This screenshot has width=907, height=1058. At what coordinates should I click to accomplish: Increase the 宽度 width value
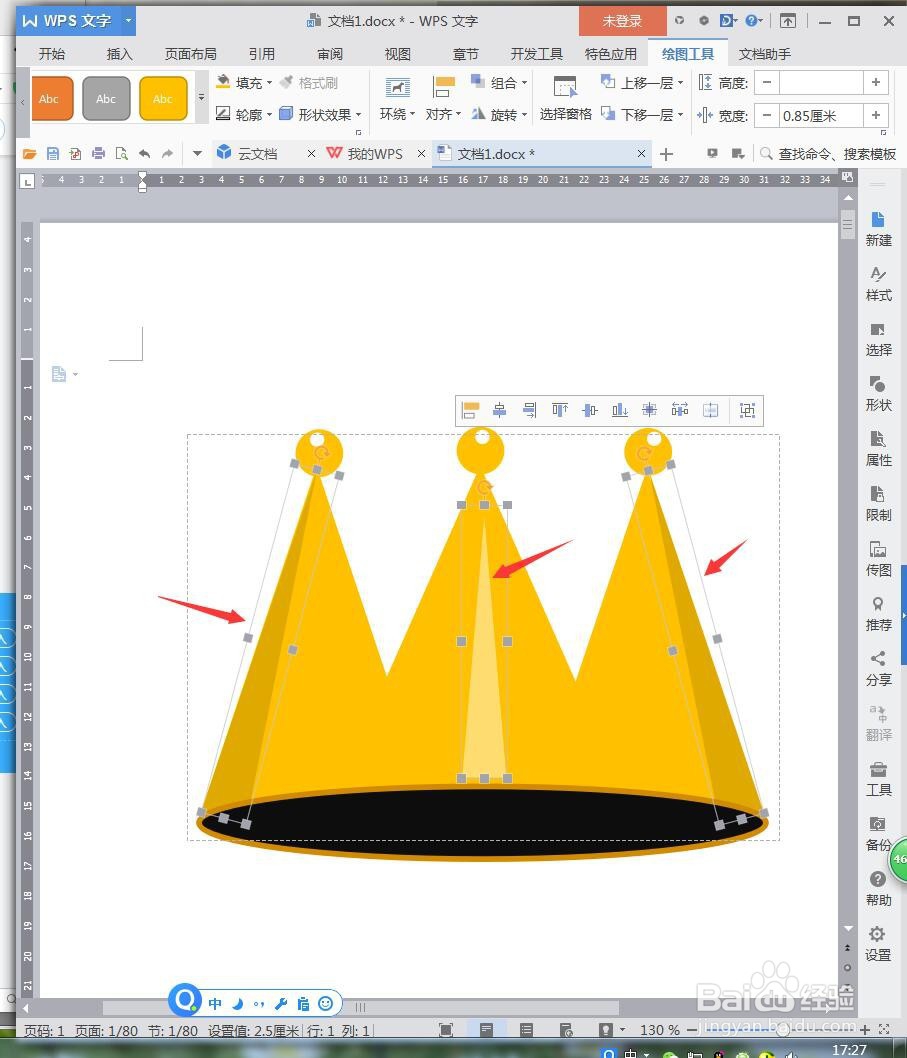pos(875,115)
